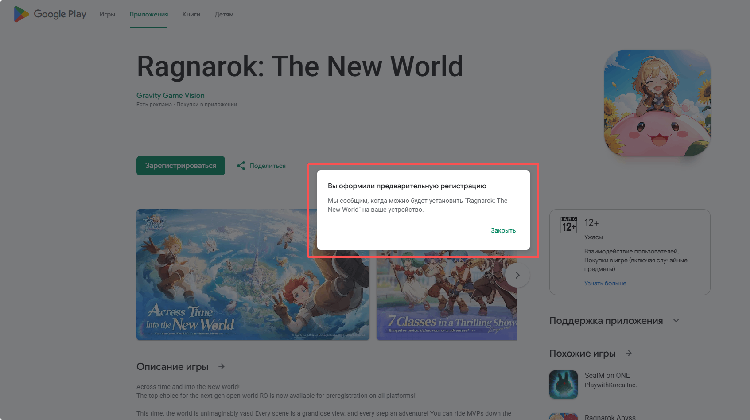Open the Детям tab

point(224,14)
